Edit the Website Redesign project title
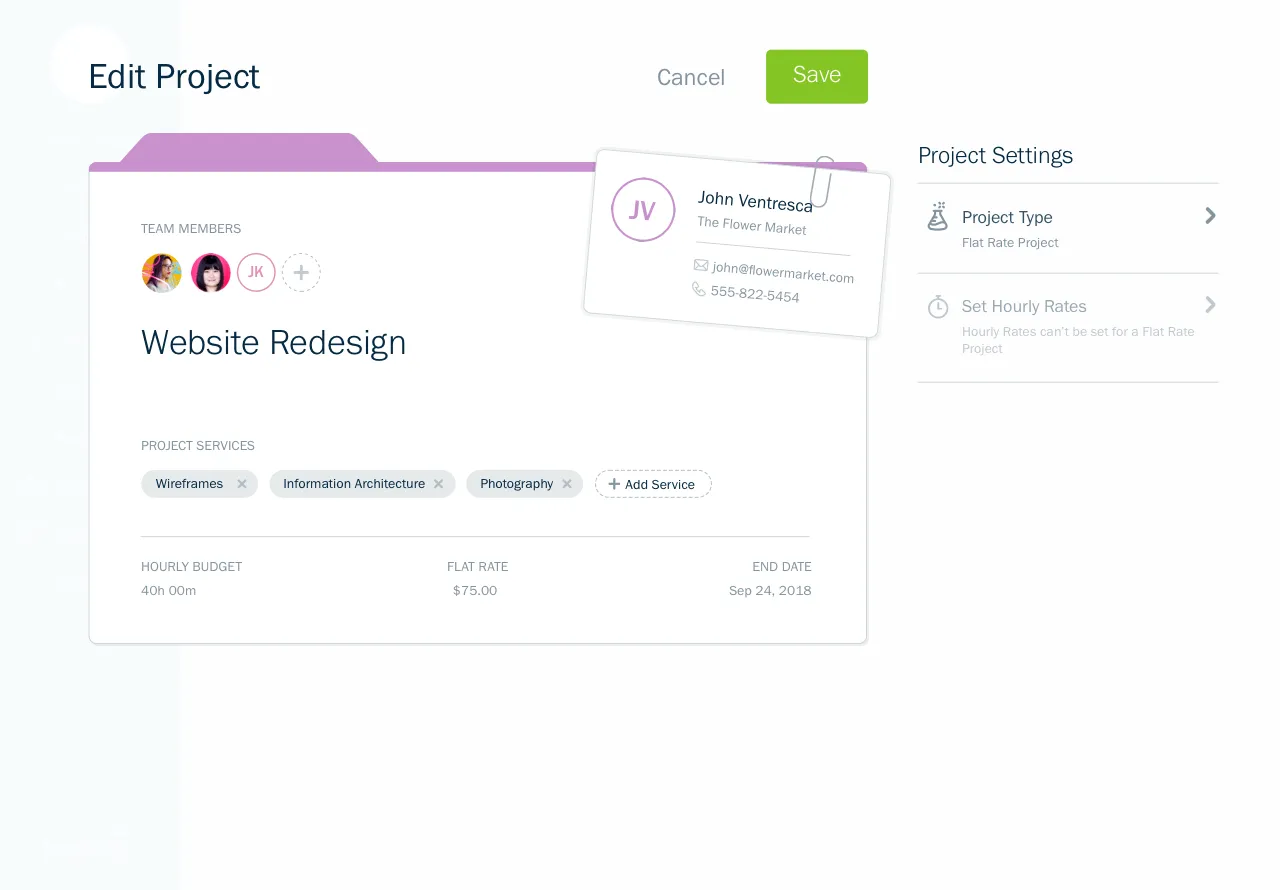1280x890 pixels. pos(273,343)
